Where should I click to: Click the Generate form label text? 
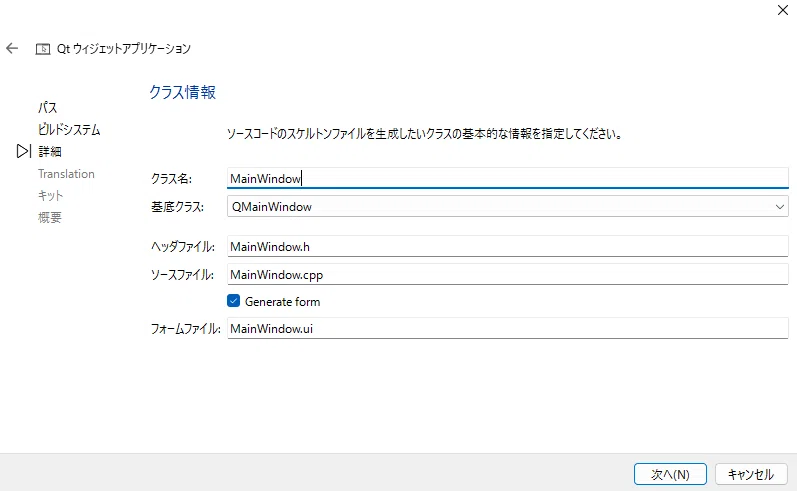283,301
